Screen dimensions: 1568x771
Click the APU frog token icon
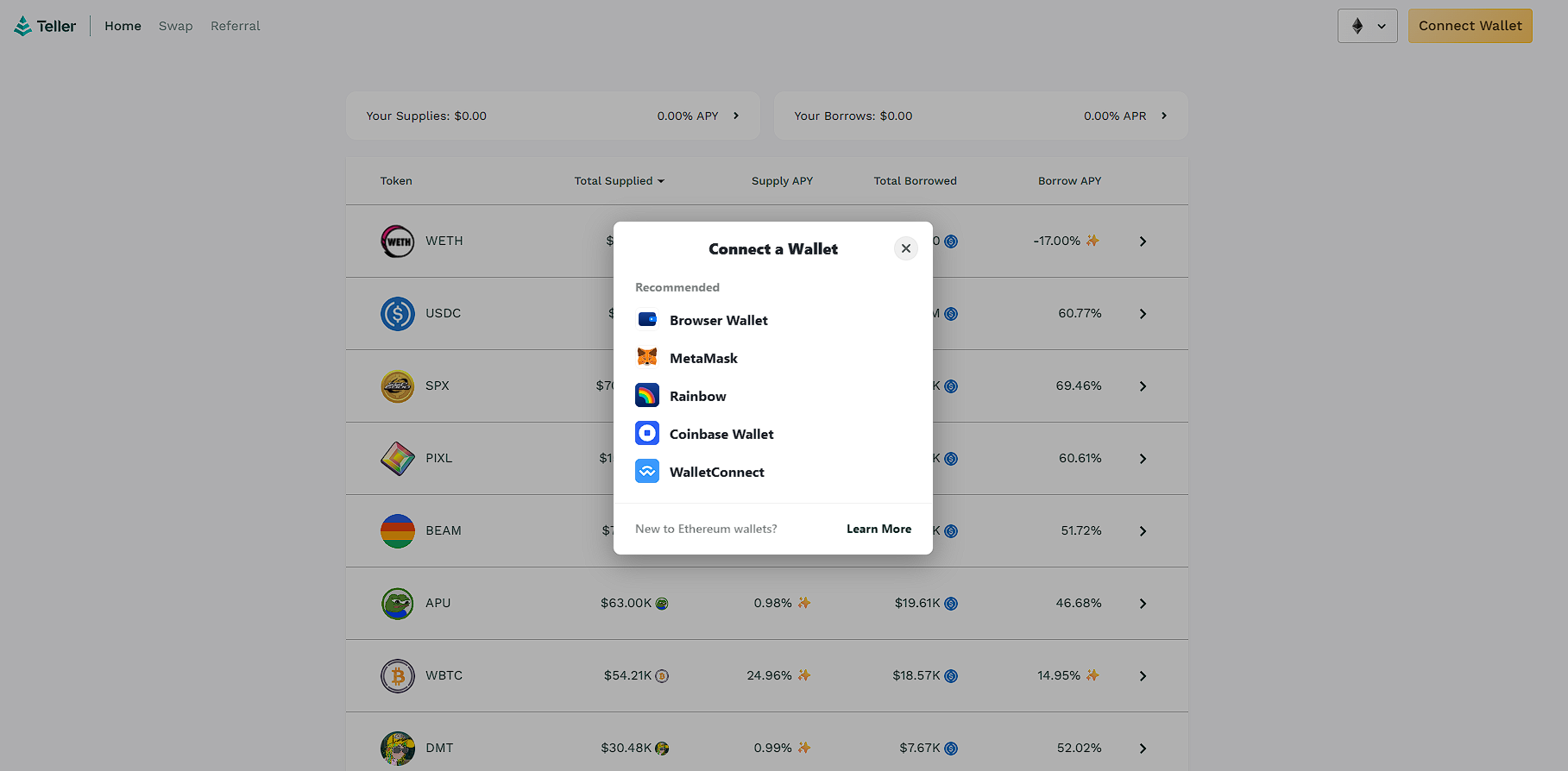398,604
